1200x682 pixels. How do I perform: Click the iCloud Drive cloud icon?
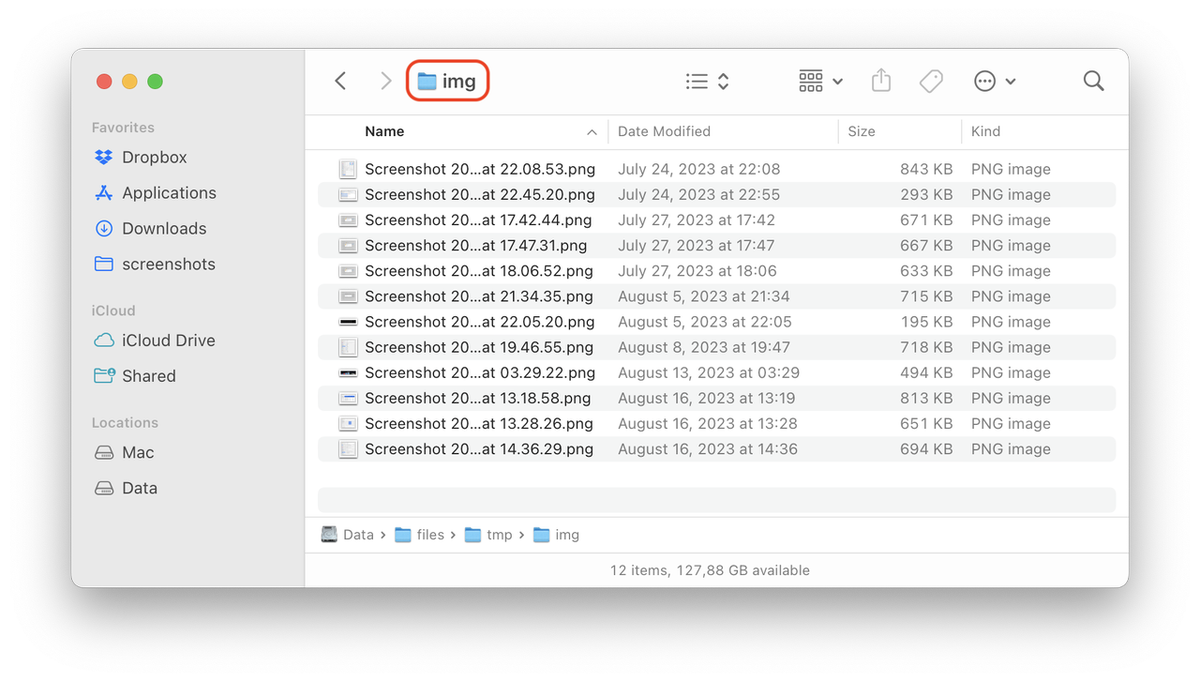tap(104, 340)
